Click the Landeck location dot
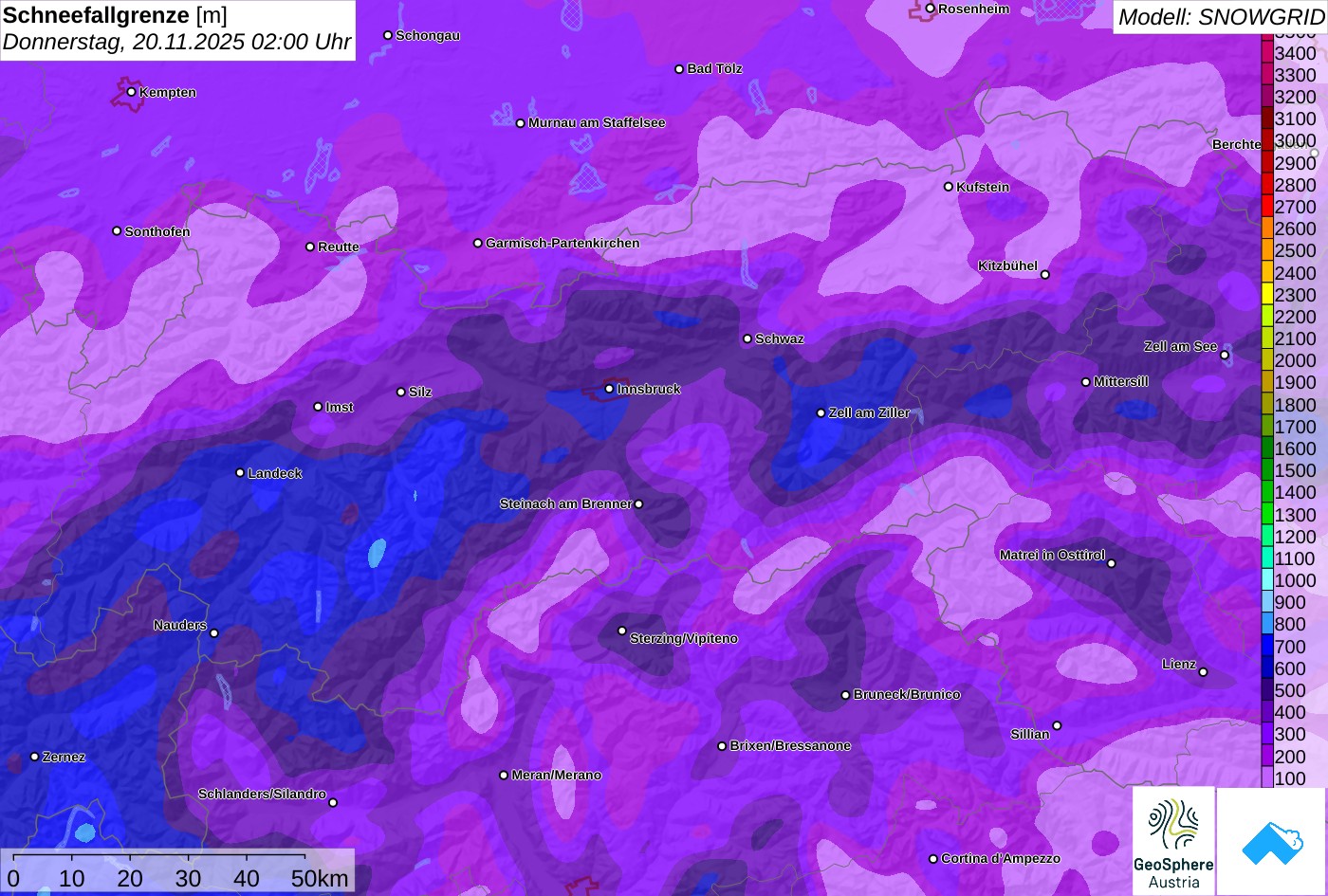This screenshot has width=1328, height=896. click(x=240, y=473)
